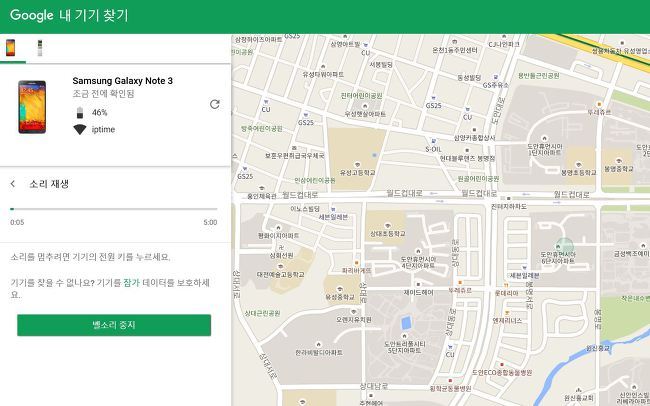Image resolution: width=650 pixels, height=406 pixels.
Task: Click the 도안휴먼시아 4단지아파트 marker
Action: (x=418, y=251)
